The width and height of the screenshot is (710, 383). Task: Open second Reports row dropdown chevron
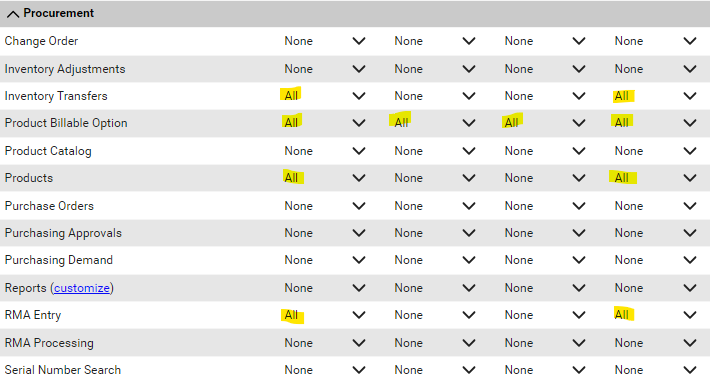(469, 288)
